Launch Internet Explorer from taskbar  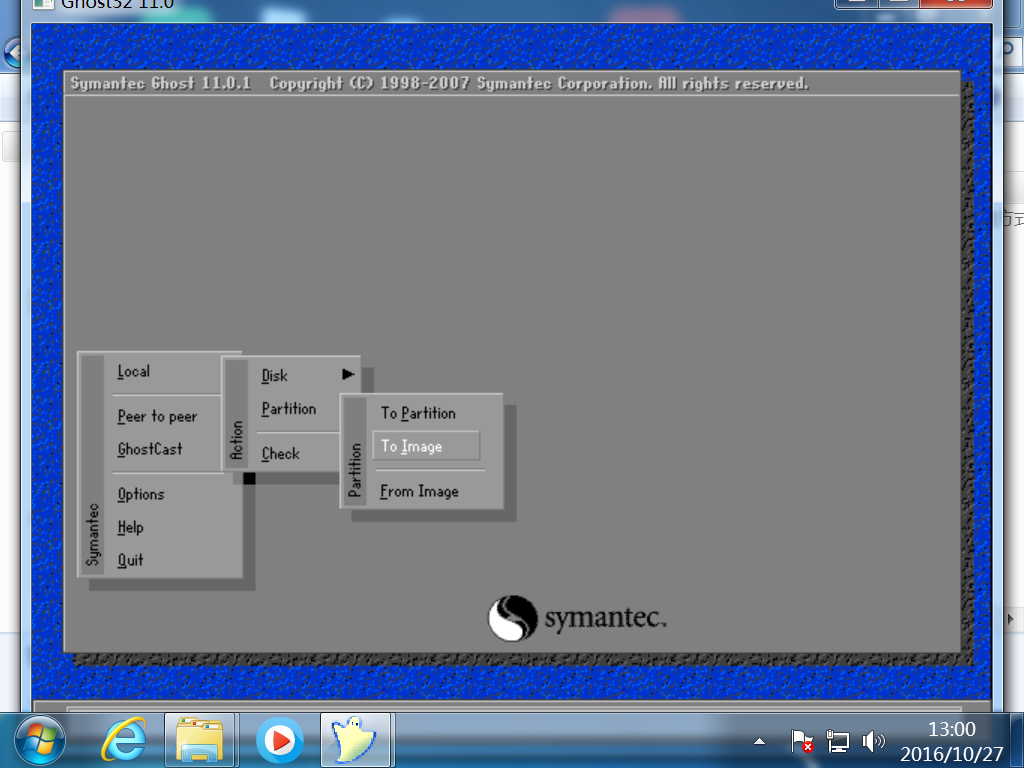click(123, 740)
